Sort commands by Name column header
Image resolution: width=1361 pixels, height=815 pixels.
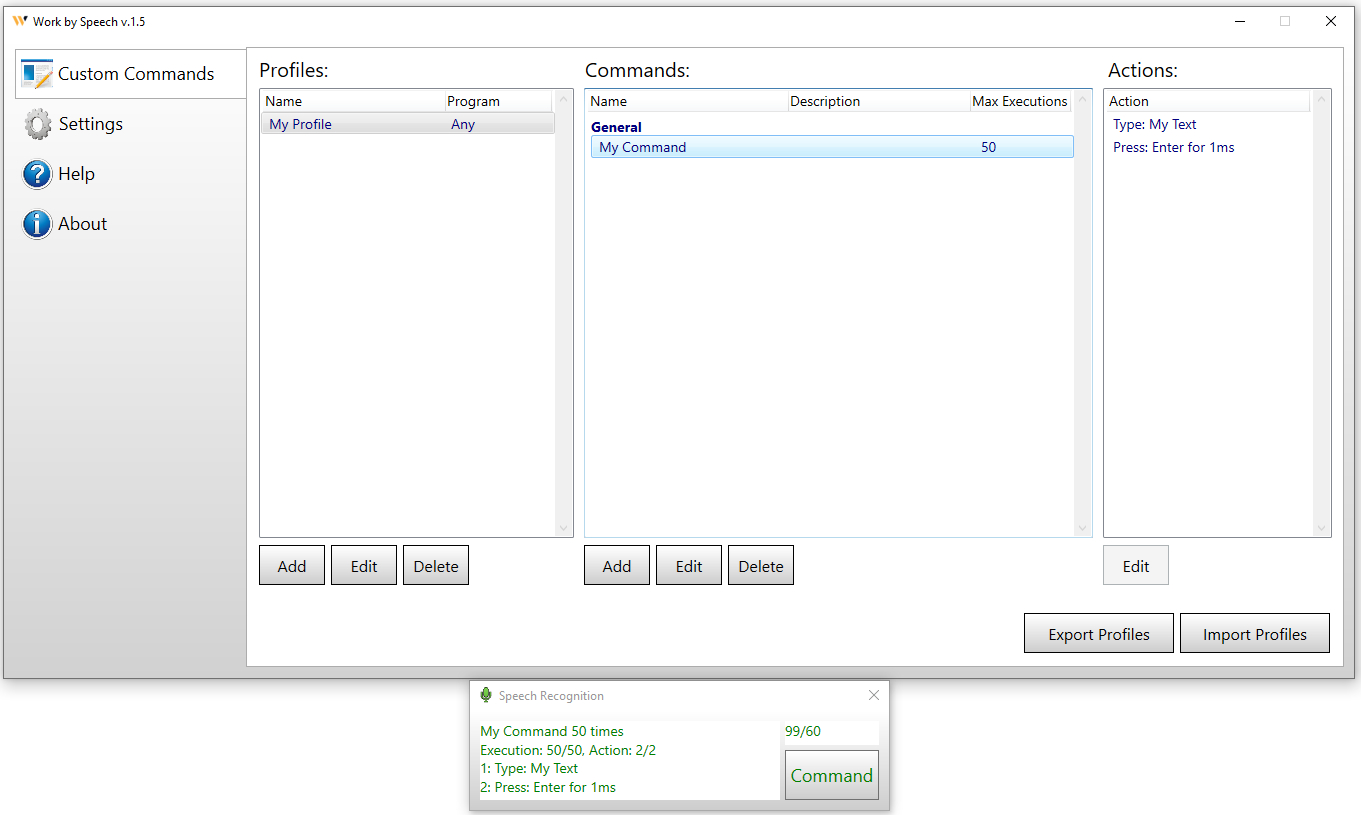tap(686, 101)
